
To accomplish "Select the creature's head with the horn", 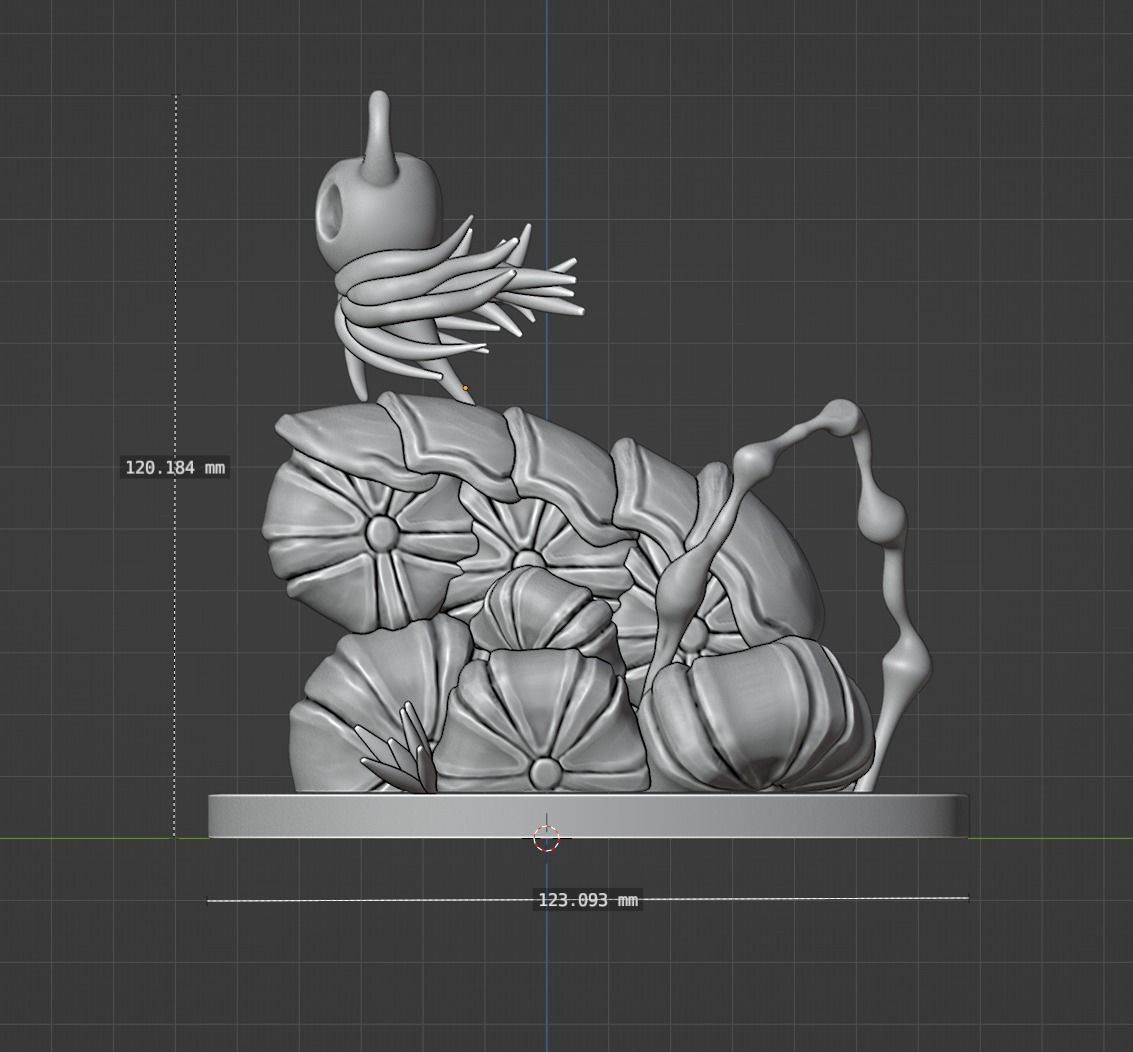I will point(383,200).
